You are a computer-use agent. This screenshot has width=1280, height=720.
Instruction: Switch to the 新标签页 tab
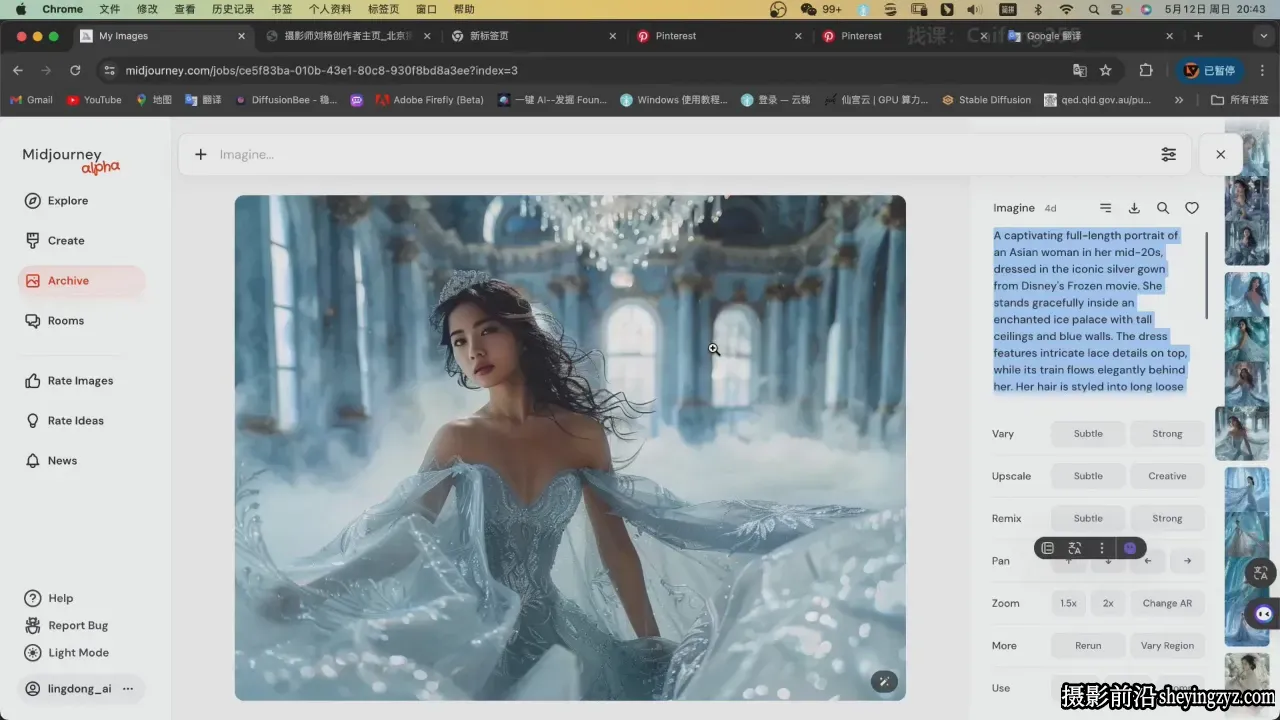pyautogui.click(x=534, y=36)
